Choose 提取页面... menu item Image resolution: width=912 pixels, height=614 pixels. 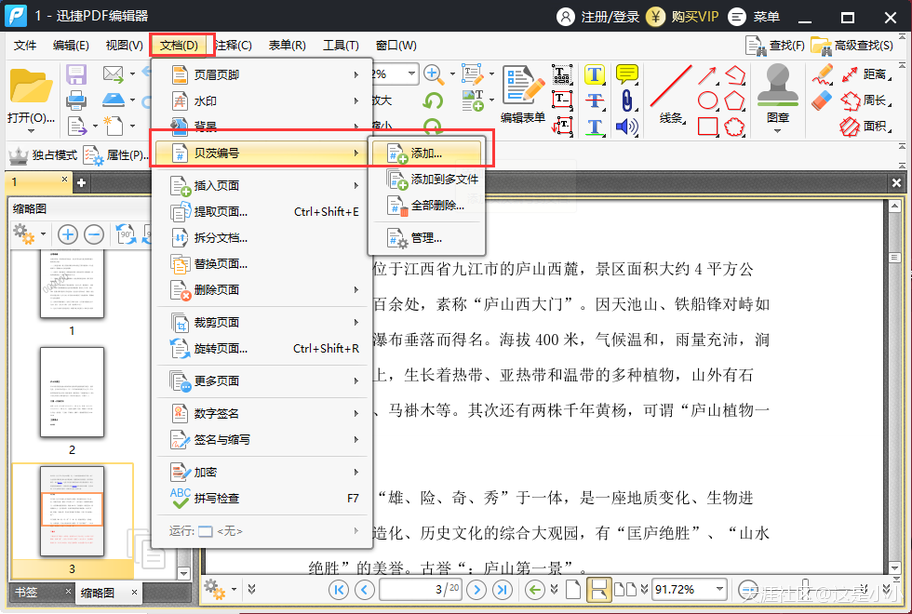click(263, 212)
